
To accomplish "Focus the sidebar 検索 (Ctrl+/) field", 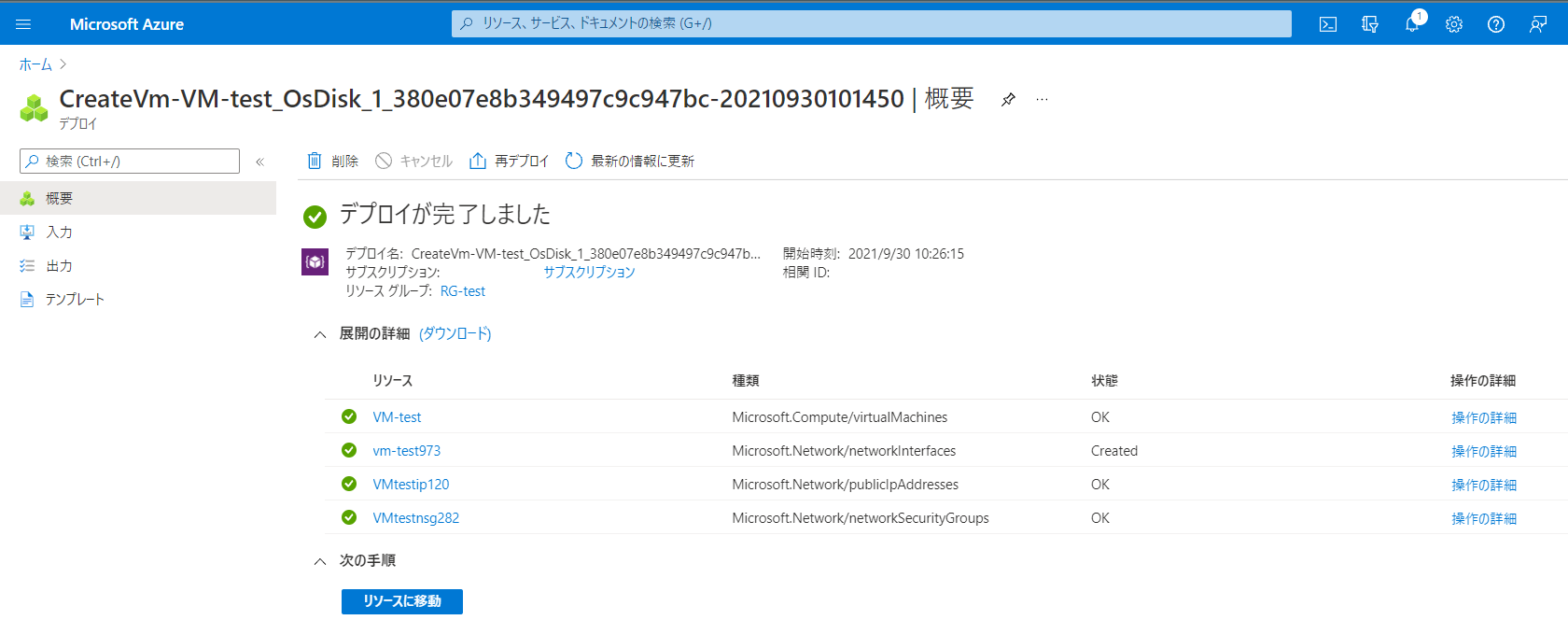I will (x=130, y=161).
